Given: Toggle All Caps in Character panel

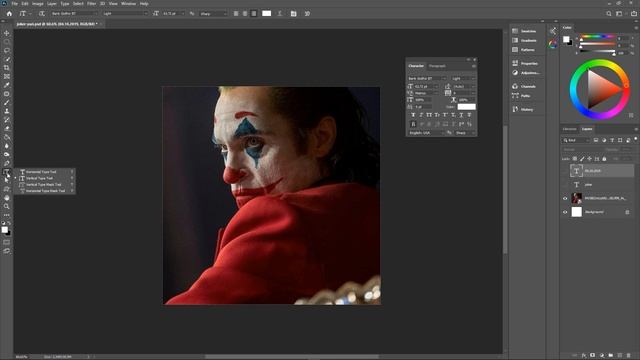Looking at the screenshot, I should click(429, 115).
